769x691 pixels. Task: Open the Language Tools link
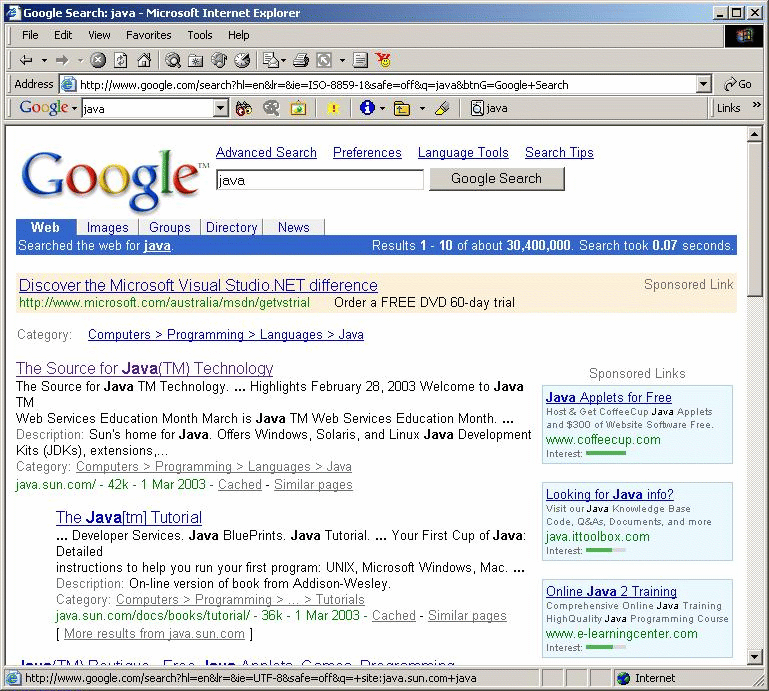pyautogui.click(x=463, y=153)
